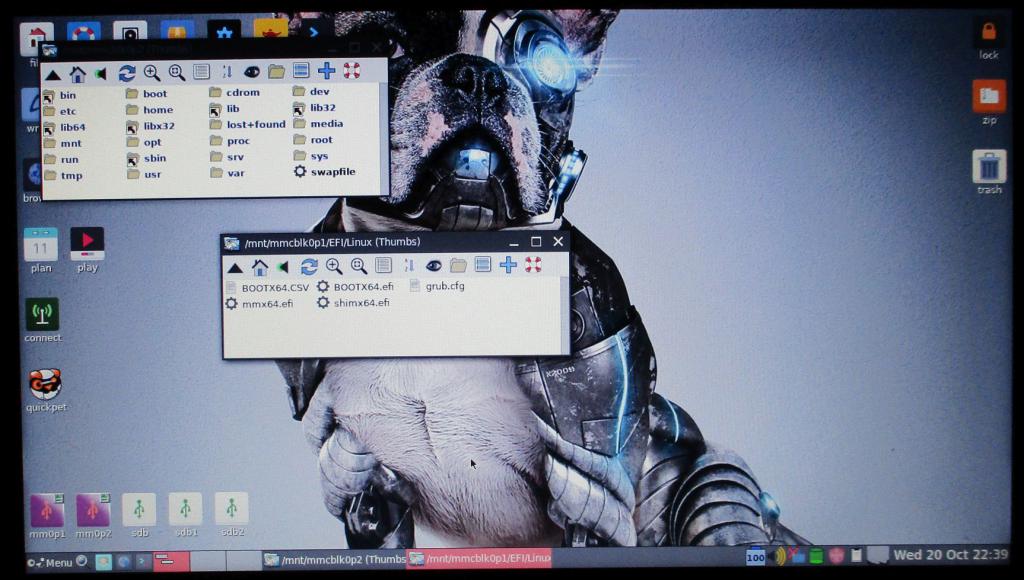The width and height of the screenshot is (1024, 580).
Task: Open the cdrom folder
Action: pyautogui.click(x=234, y=92)
